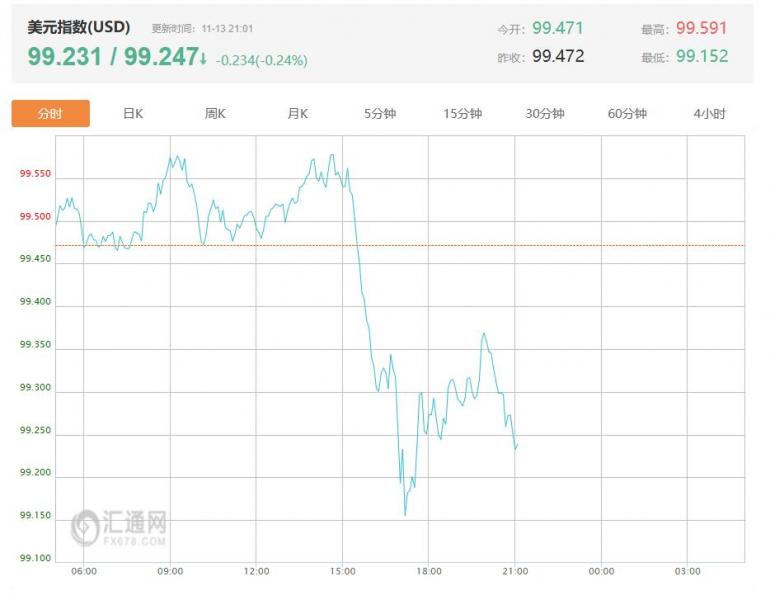770x600 pixels.
Task: Select the 分时 intraday tab
Action: pos(50,114)
